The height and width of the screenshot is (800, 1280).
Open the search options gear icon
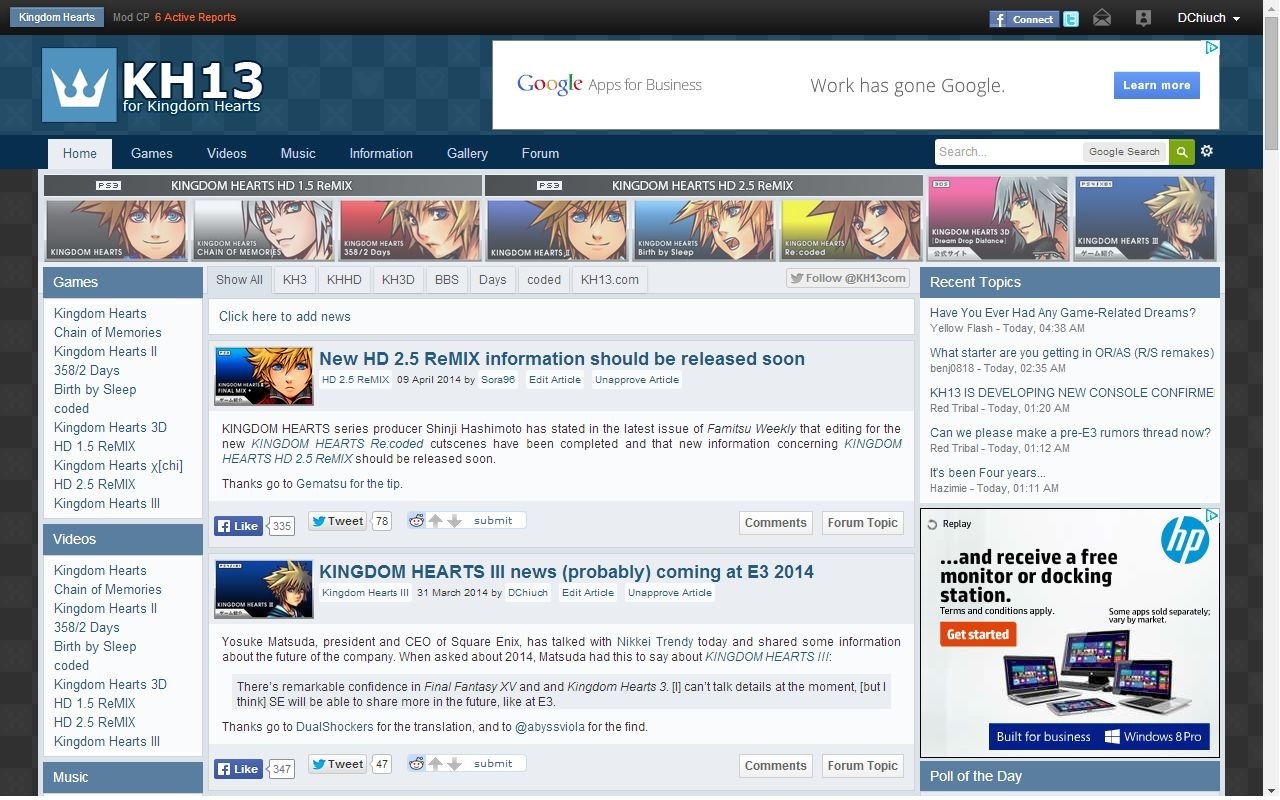1207,151
